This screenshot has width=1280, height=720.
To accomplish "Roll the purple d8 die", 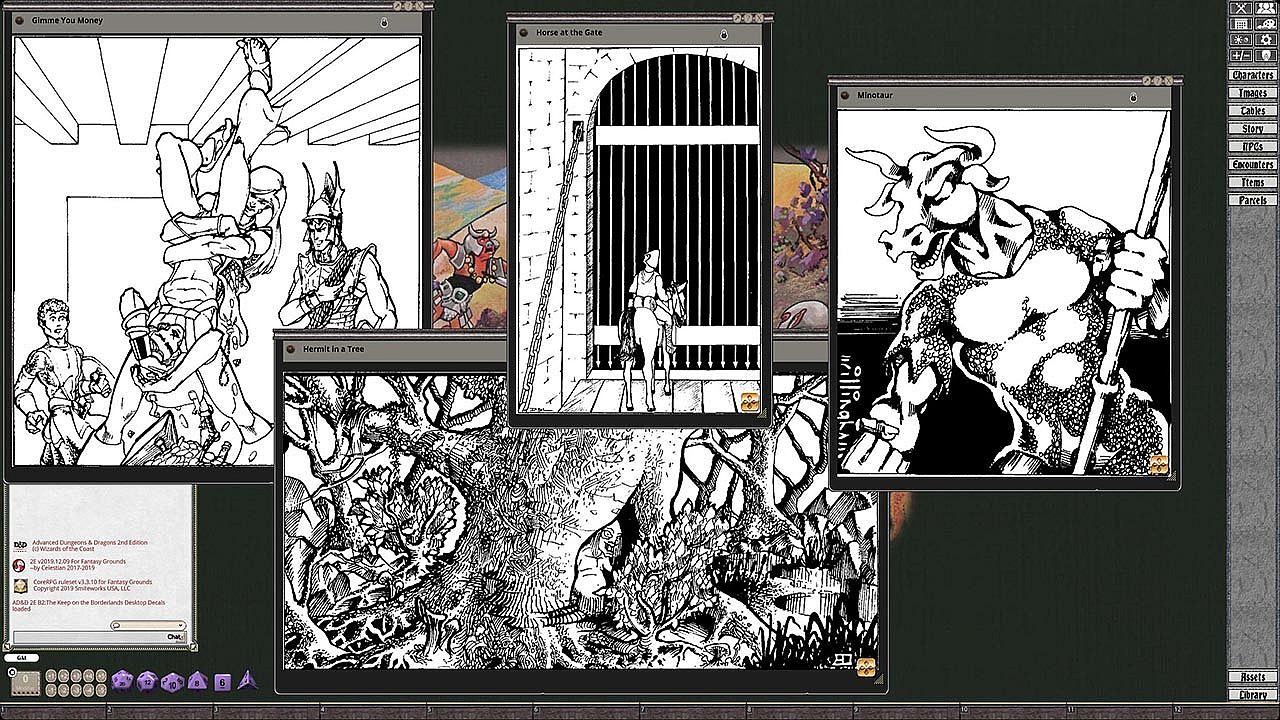I will click(x=198, y=681).
